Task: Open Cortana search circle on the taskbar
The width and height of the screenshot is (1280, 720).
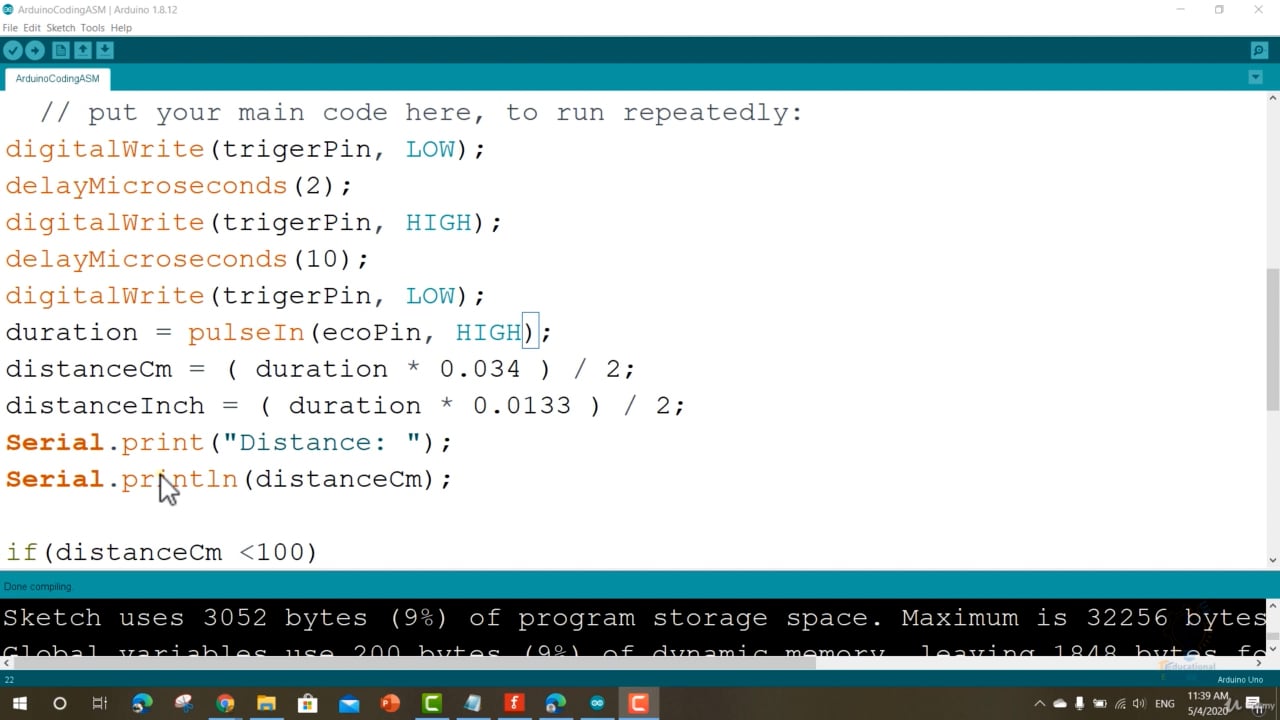Action: tap(59, 704)
